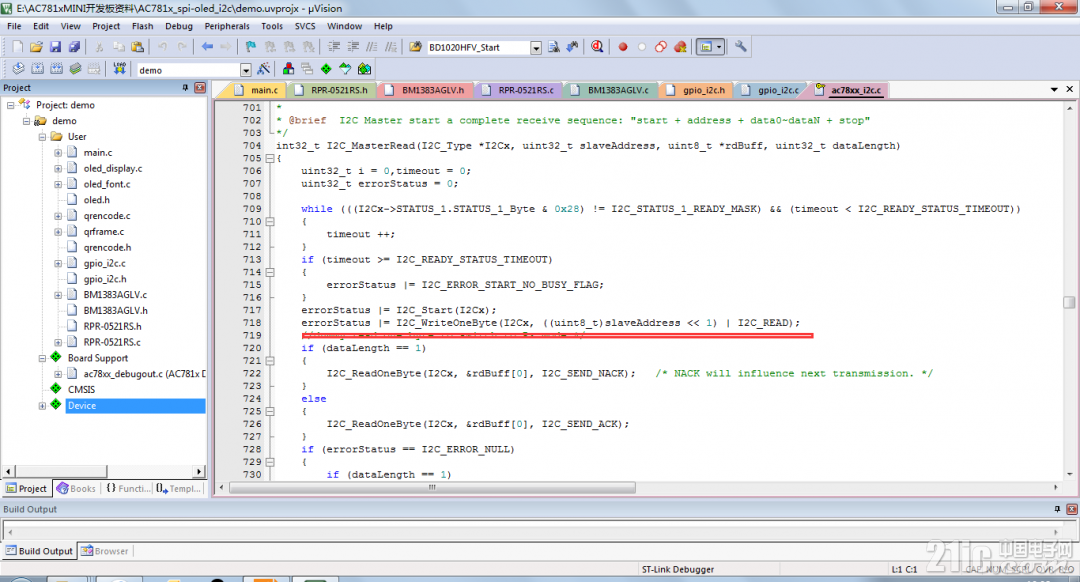Kill all breakpoints using the toolbar icon
The width and height of the screenshot is (1080, 582).
(680, 47)
